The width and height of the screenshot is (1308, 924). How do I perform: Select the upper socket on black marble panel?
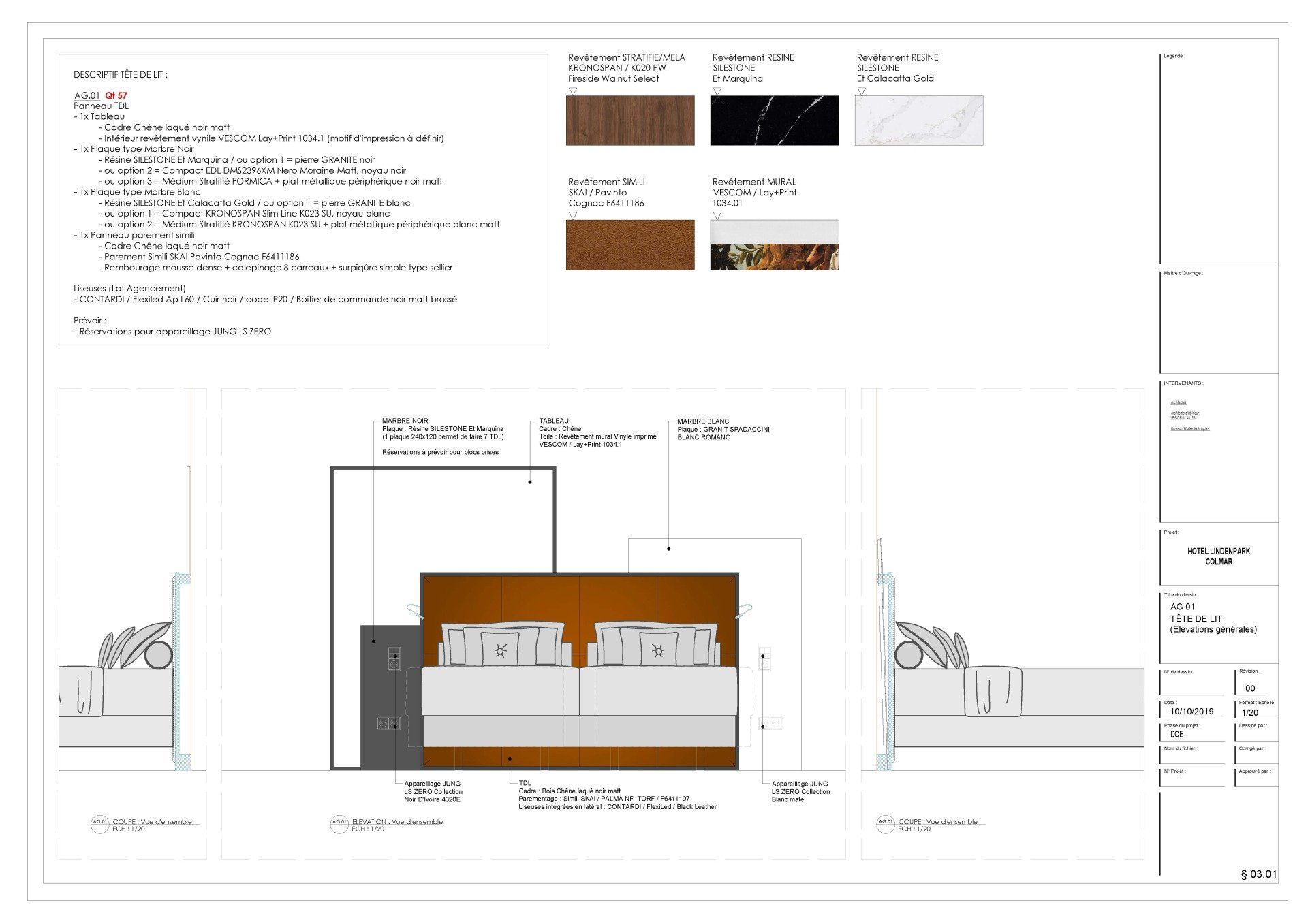(x=394, y=658)
